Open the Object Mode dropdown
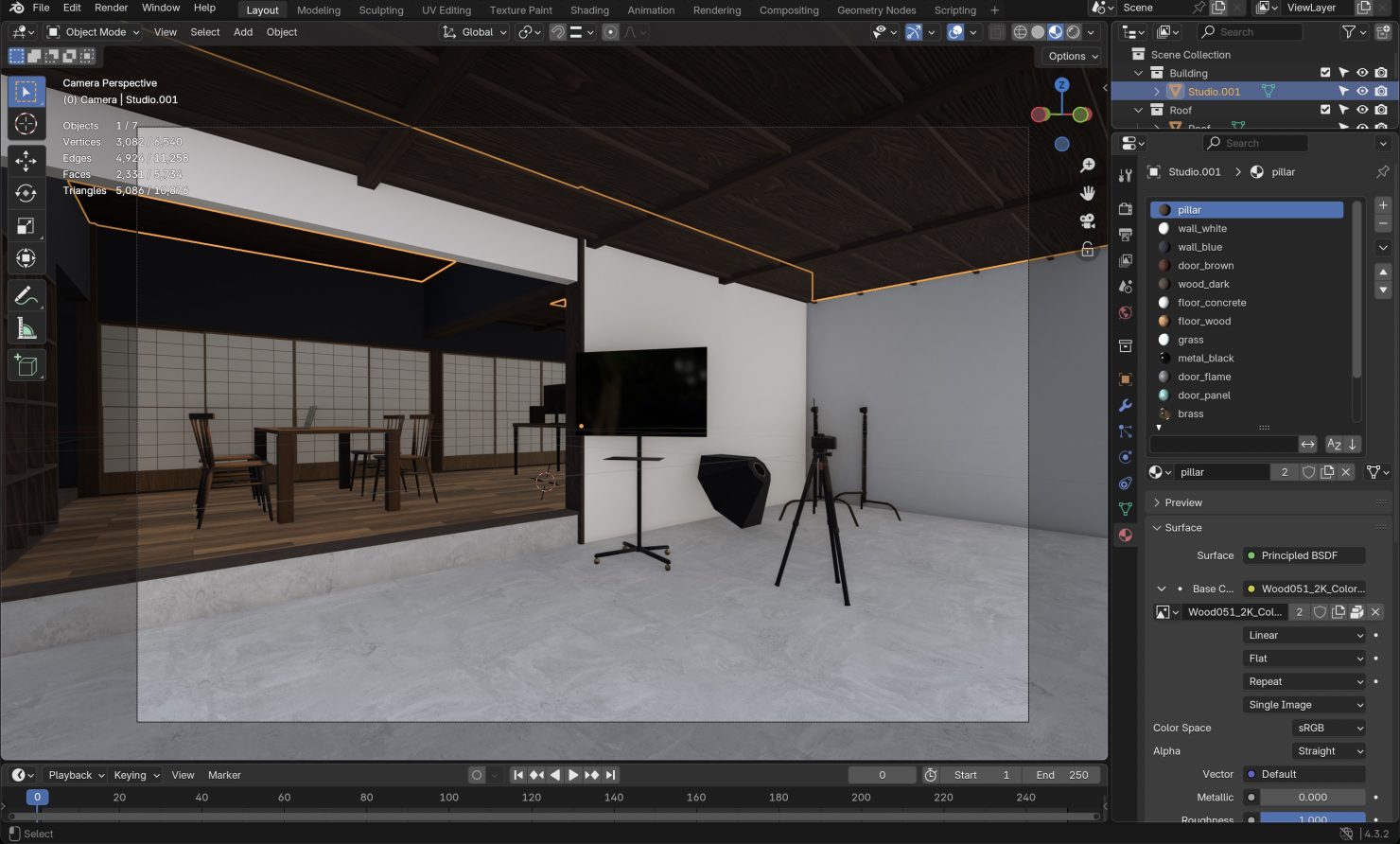1400x844 pixels. (94, 32)
